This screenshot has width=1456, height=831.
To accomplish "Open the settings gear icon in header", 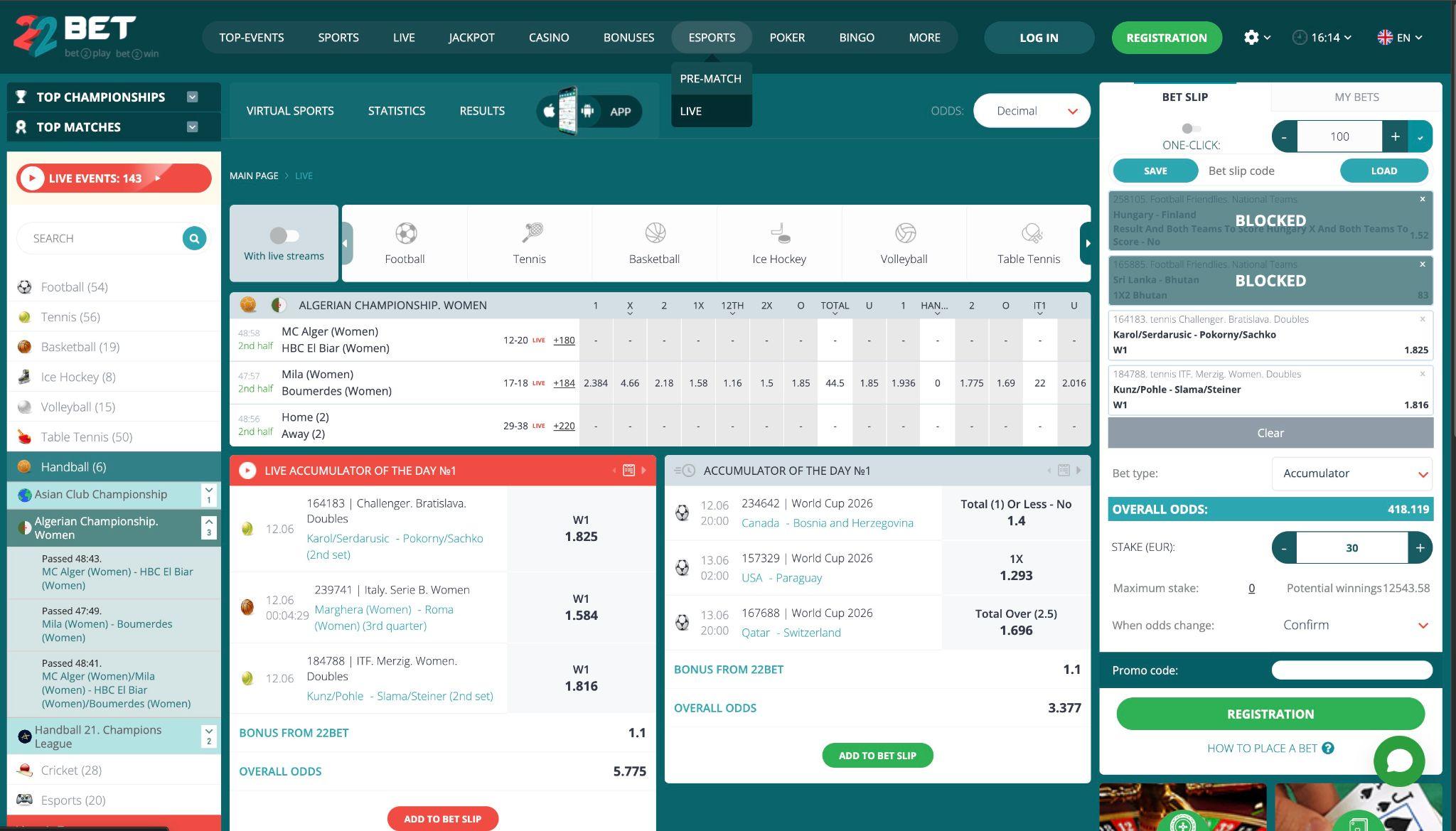I will tap(1251, 38).
